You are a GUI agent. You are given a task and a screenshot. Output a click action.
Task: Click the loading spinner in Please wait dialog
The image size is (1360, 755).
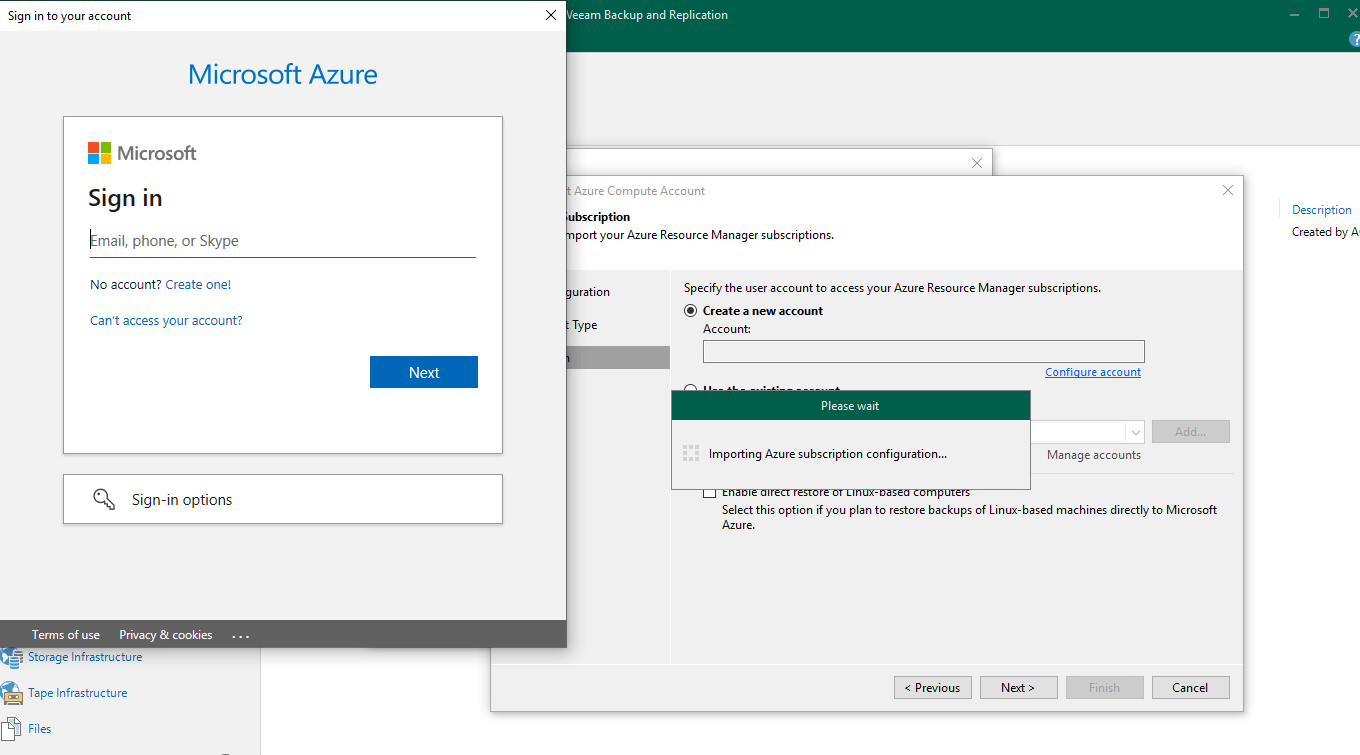pyautogui.click(x=691, y=454)
